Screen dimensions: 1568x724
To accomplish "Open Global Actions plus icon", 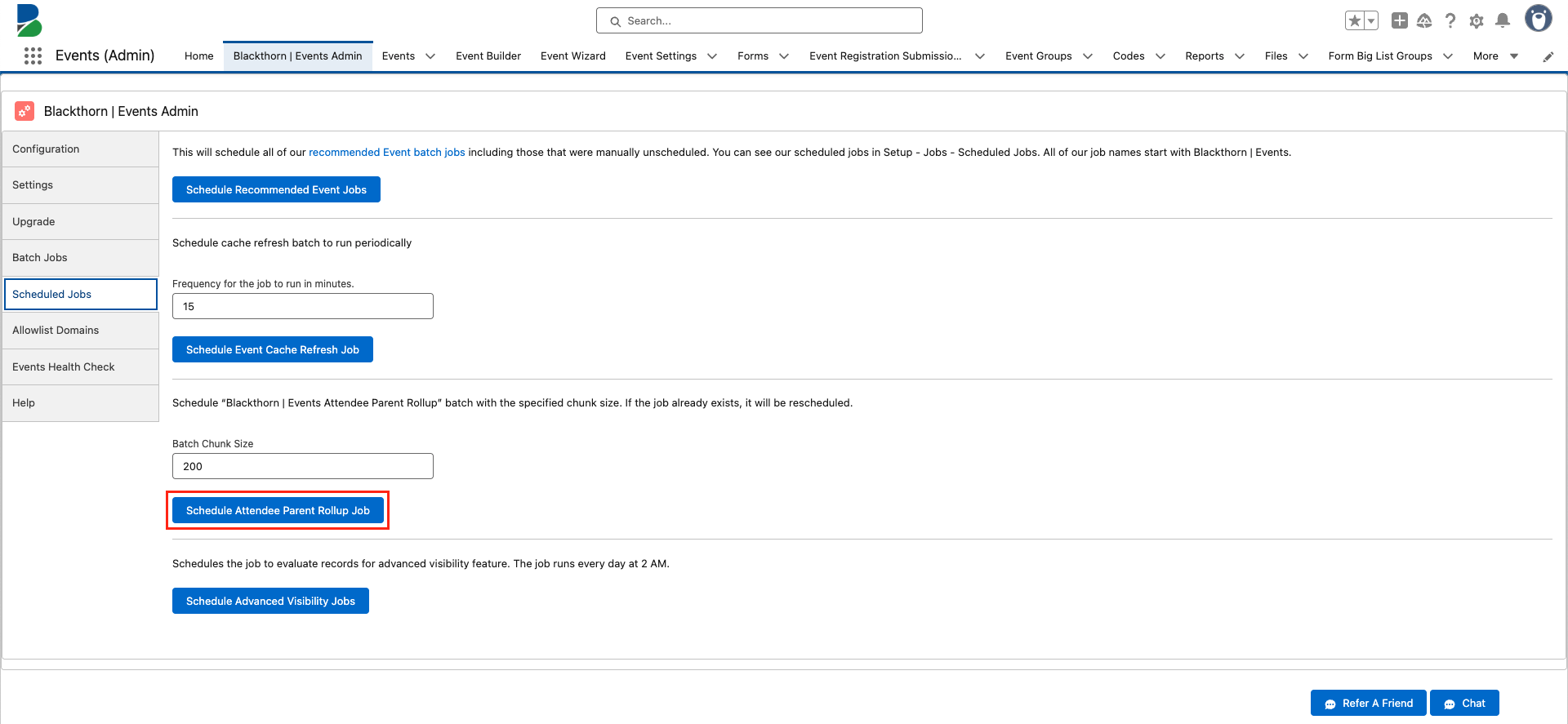I will 1399,20.
